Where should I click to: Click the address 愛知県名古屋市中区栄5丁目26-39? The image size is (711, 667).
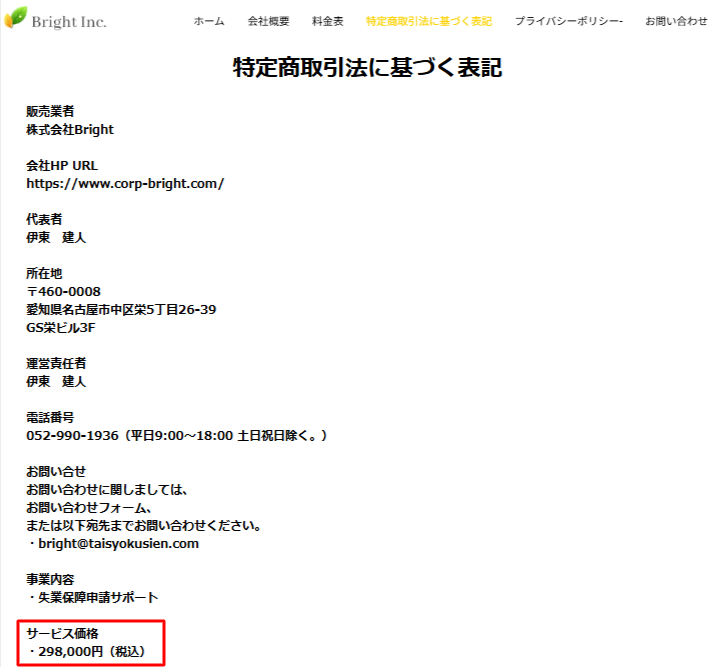point(121,310)
